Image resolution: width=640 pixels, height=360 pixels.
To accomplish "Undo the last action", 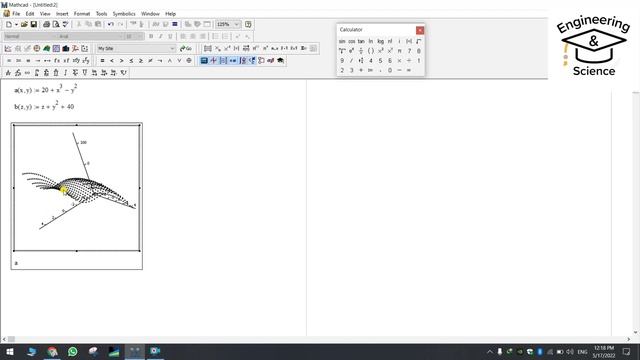I will 110,24.
